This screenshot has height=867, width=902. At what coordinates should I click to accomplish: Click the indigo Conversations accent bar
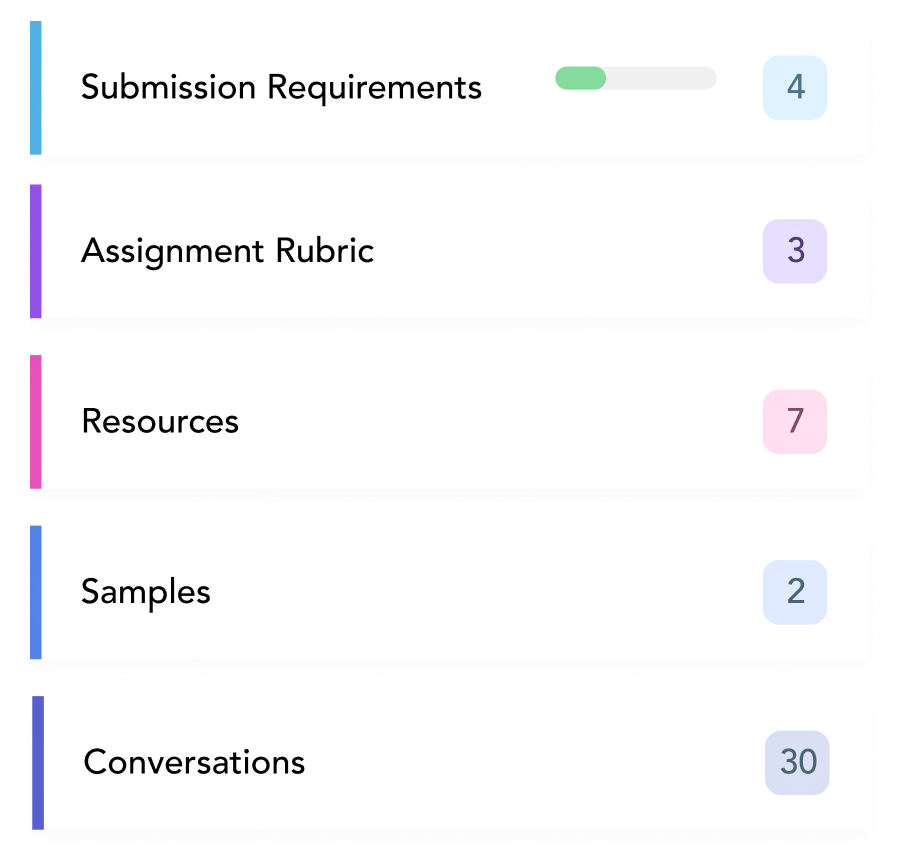point(38,763)
